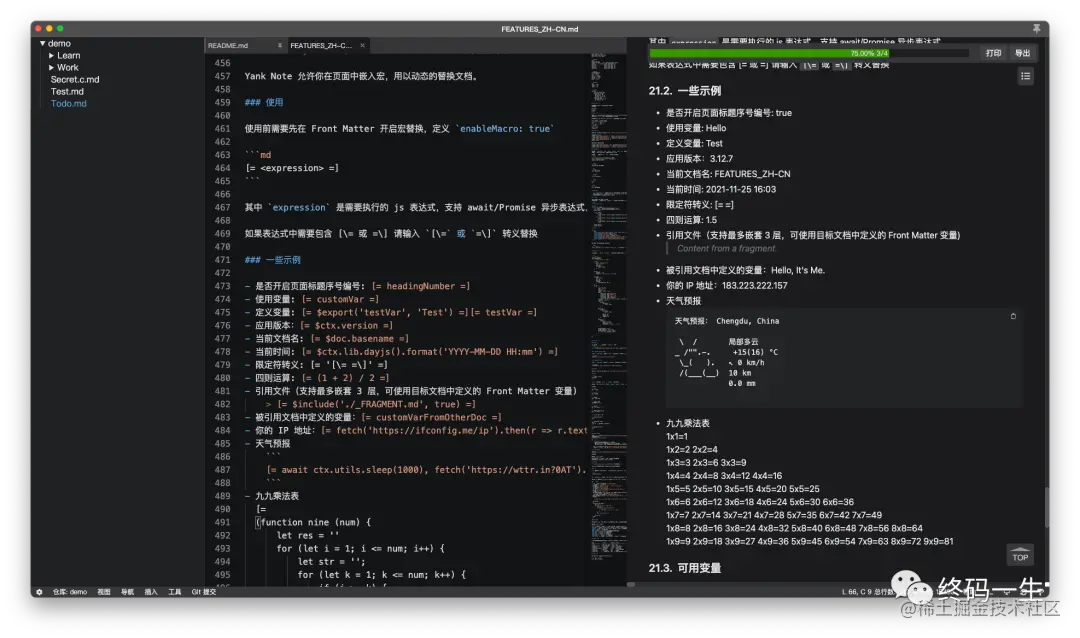Select Todo.md in the file tree
The image size is (1080, 638).
point(68,103)
